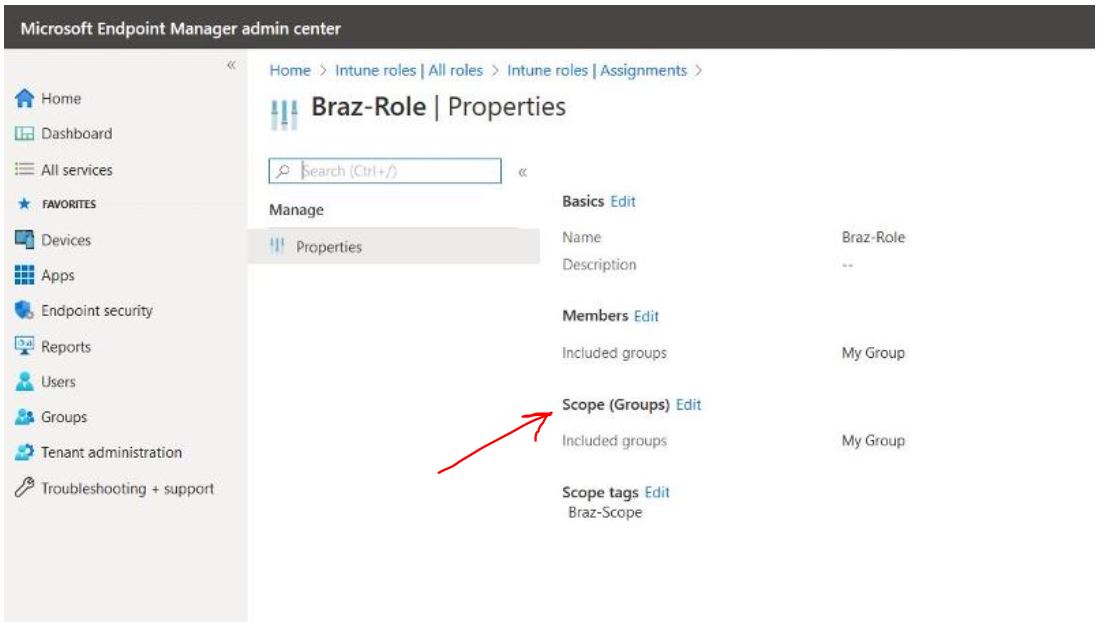The height and width of the screenshot is (622, 1100).
Task: Click the Groups icon in sidebar
Action: (x=25, y=417)
